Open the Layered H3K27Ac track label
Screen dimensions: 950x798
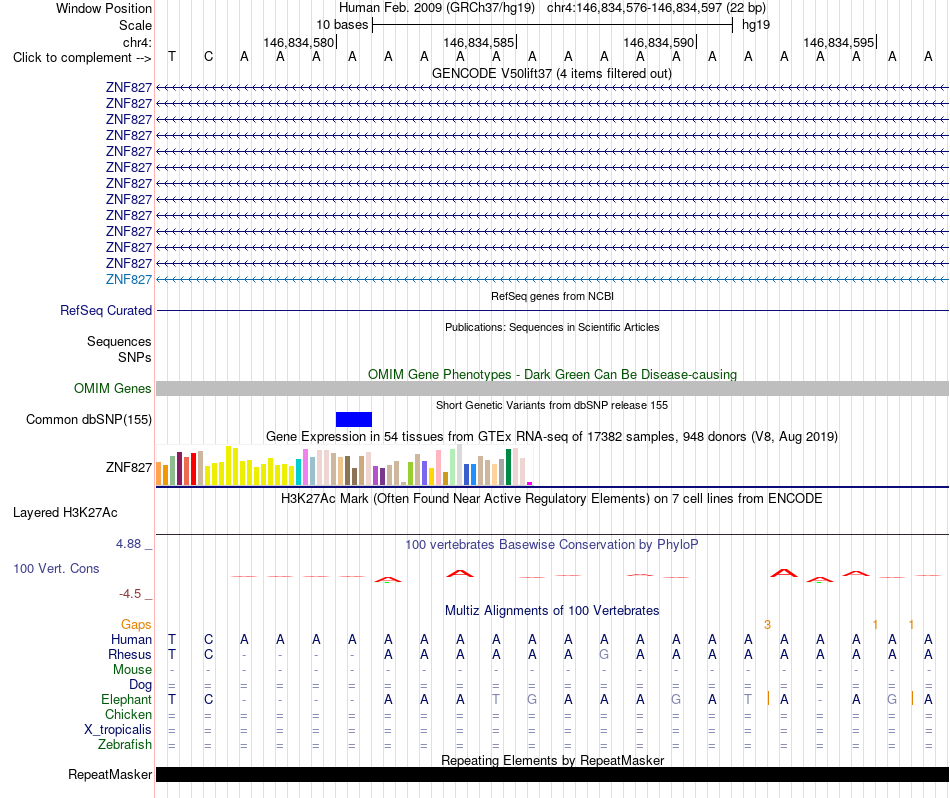(65, 513)
